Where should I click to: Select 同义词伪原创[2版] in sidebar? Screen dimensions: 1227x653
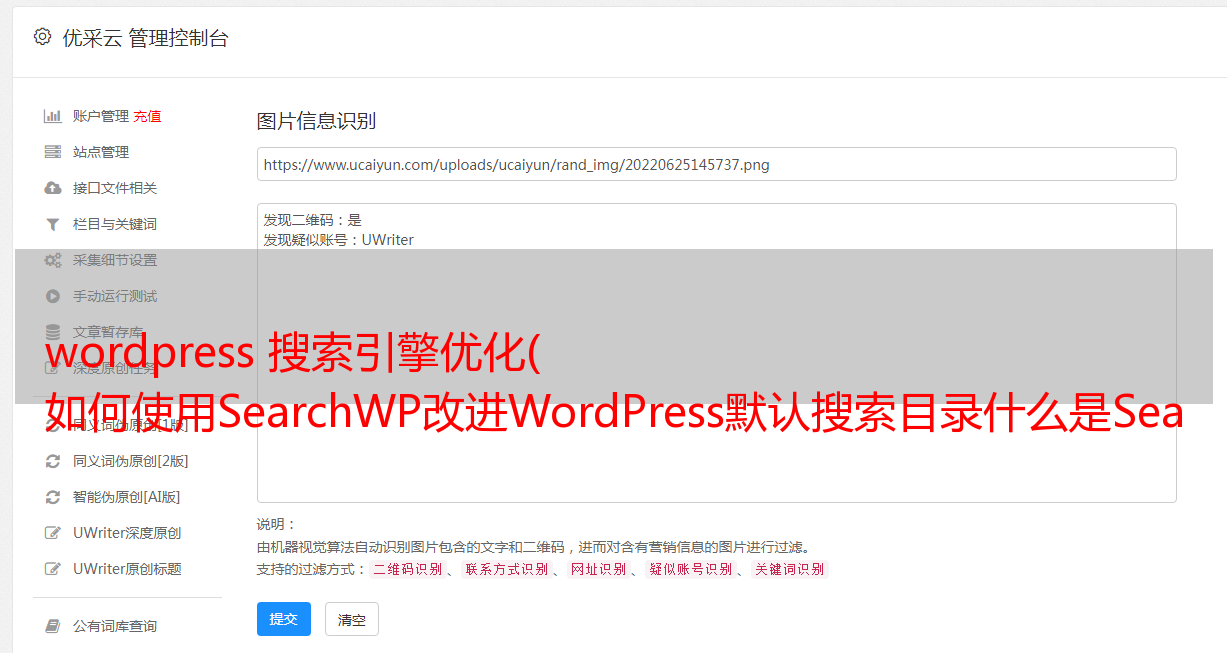point(130,461)
